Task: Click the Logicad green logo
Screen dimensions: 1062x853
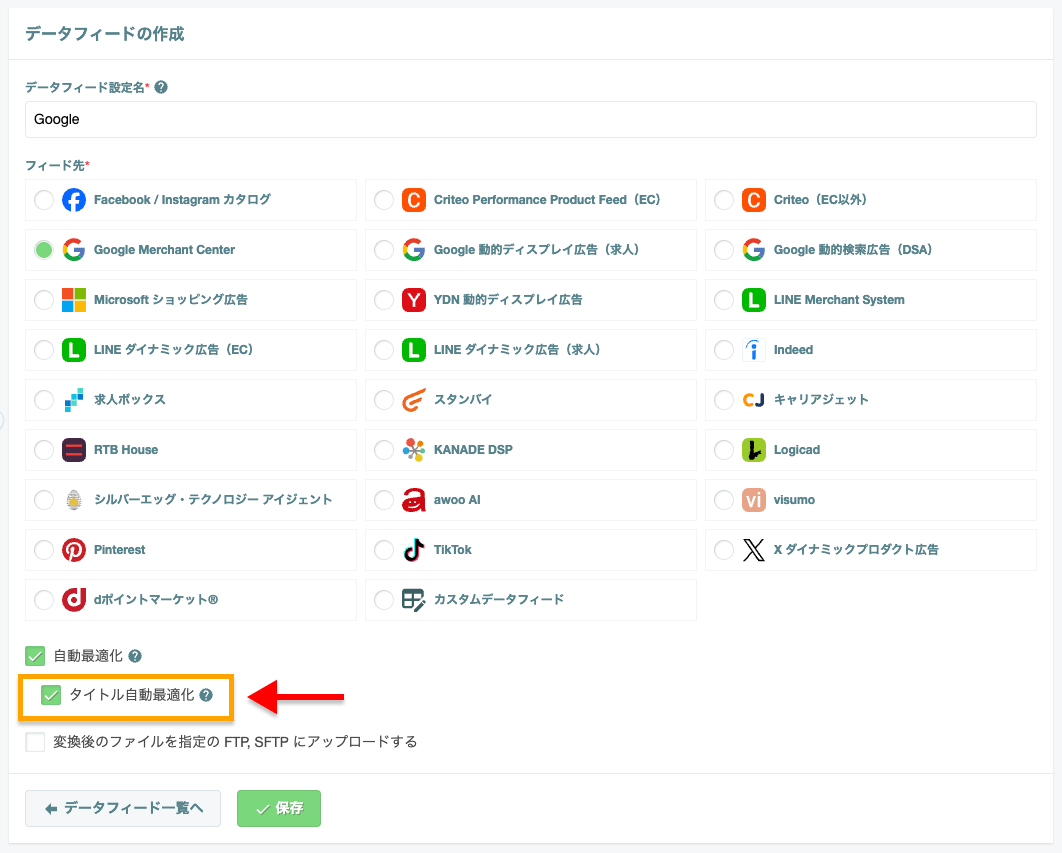Action: click(754, 450)
